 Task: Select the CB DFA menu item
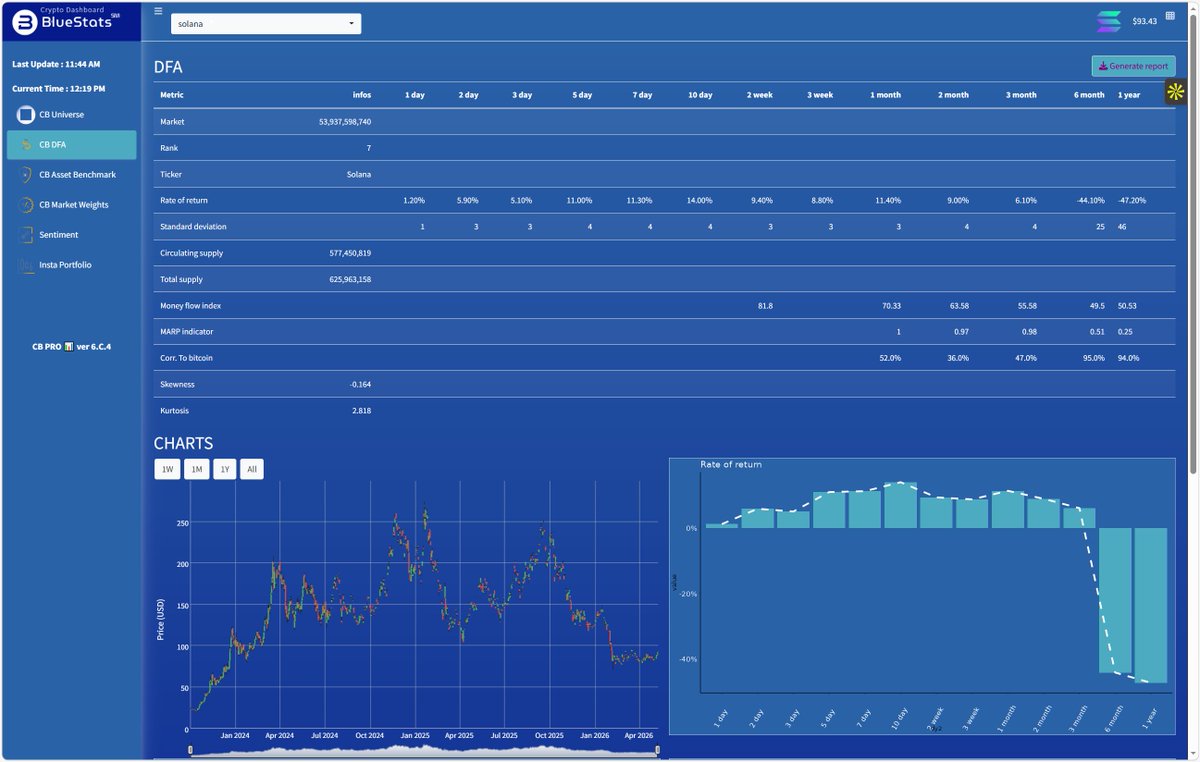(72, 145)
